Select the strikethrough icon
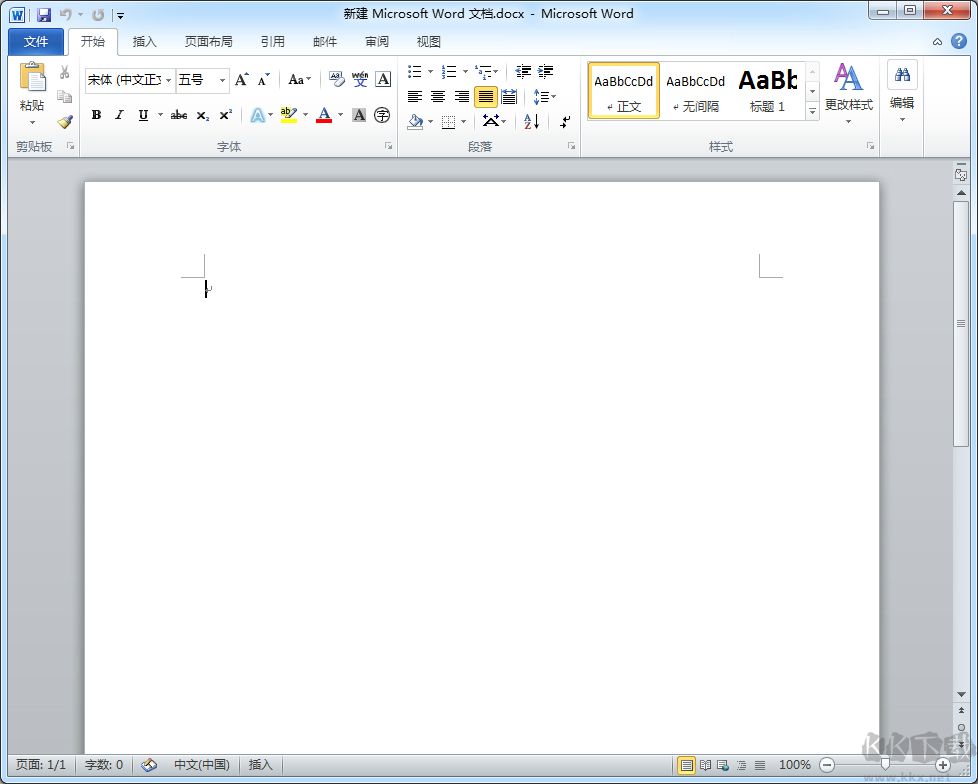 178,114
